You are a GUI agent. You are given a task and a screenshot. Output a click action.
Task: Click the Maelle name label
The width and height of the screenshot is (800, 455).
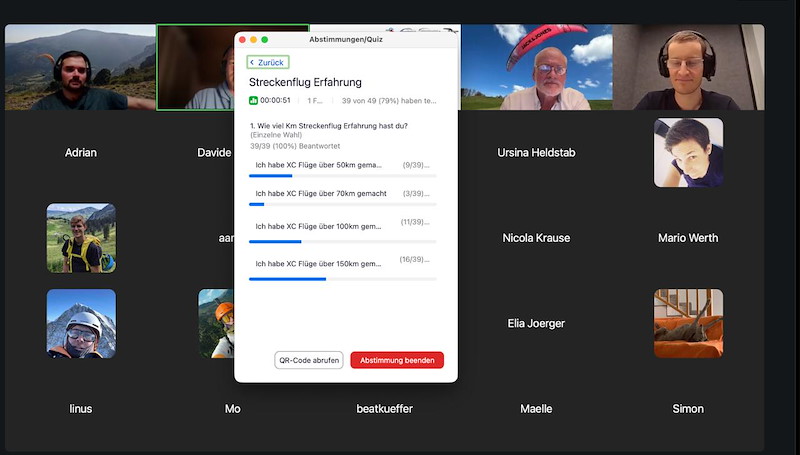click(x=536, y=409)
